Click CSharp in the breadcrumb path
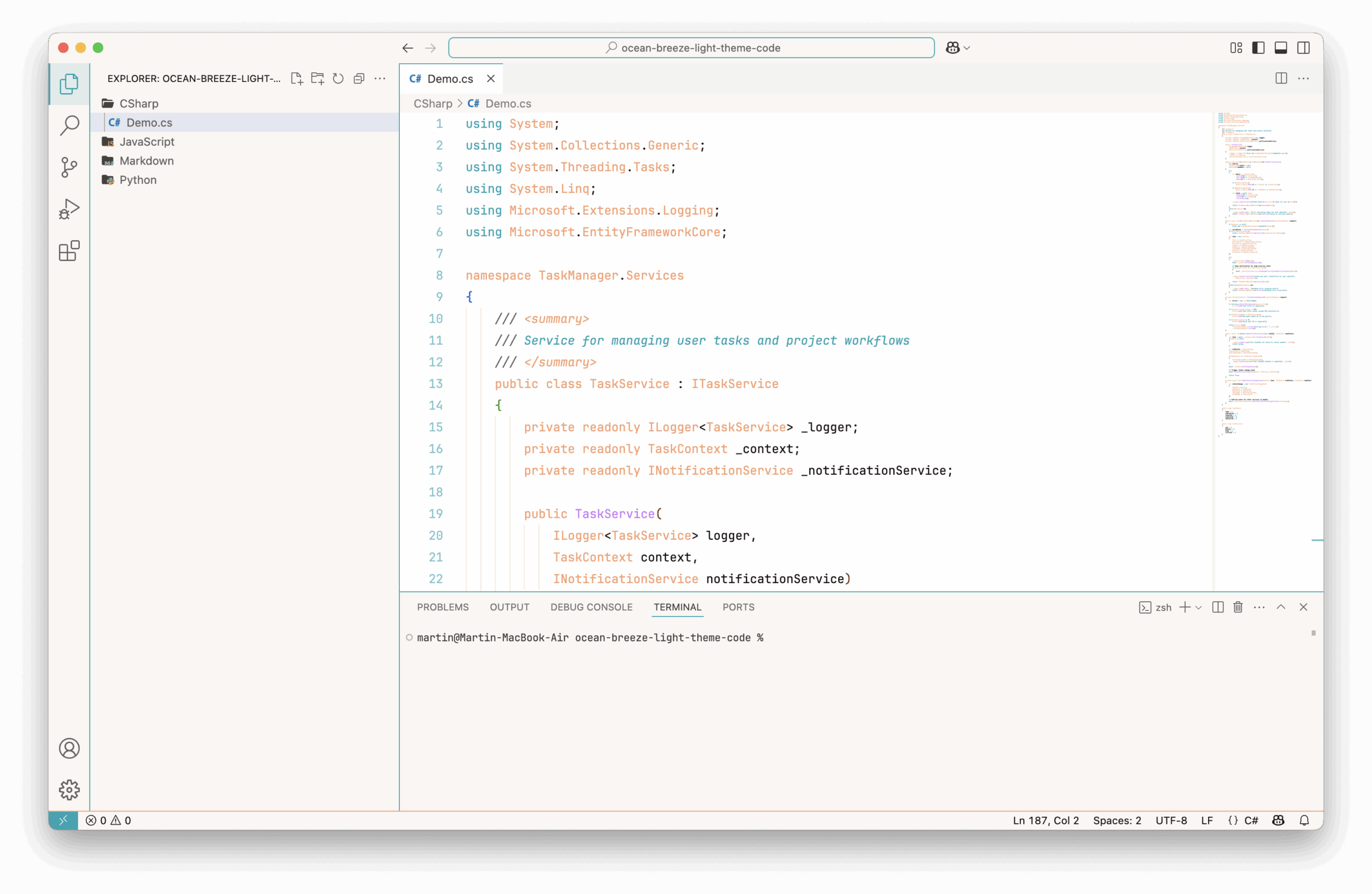 tap(433, 103)
